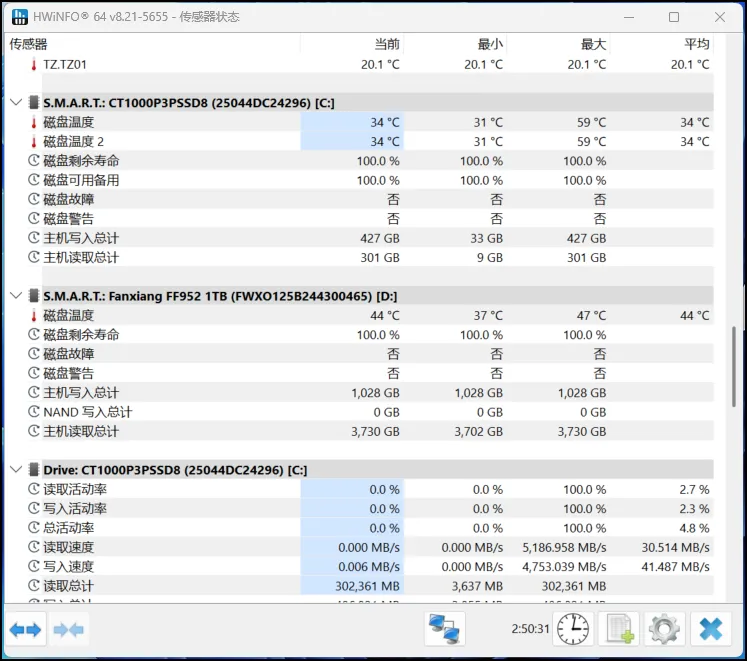Click the vertical scrollbar thumb
This screenshot has height=661, width=747.
click(734, 366)
